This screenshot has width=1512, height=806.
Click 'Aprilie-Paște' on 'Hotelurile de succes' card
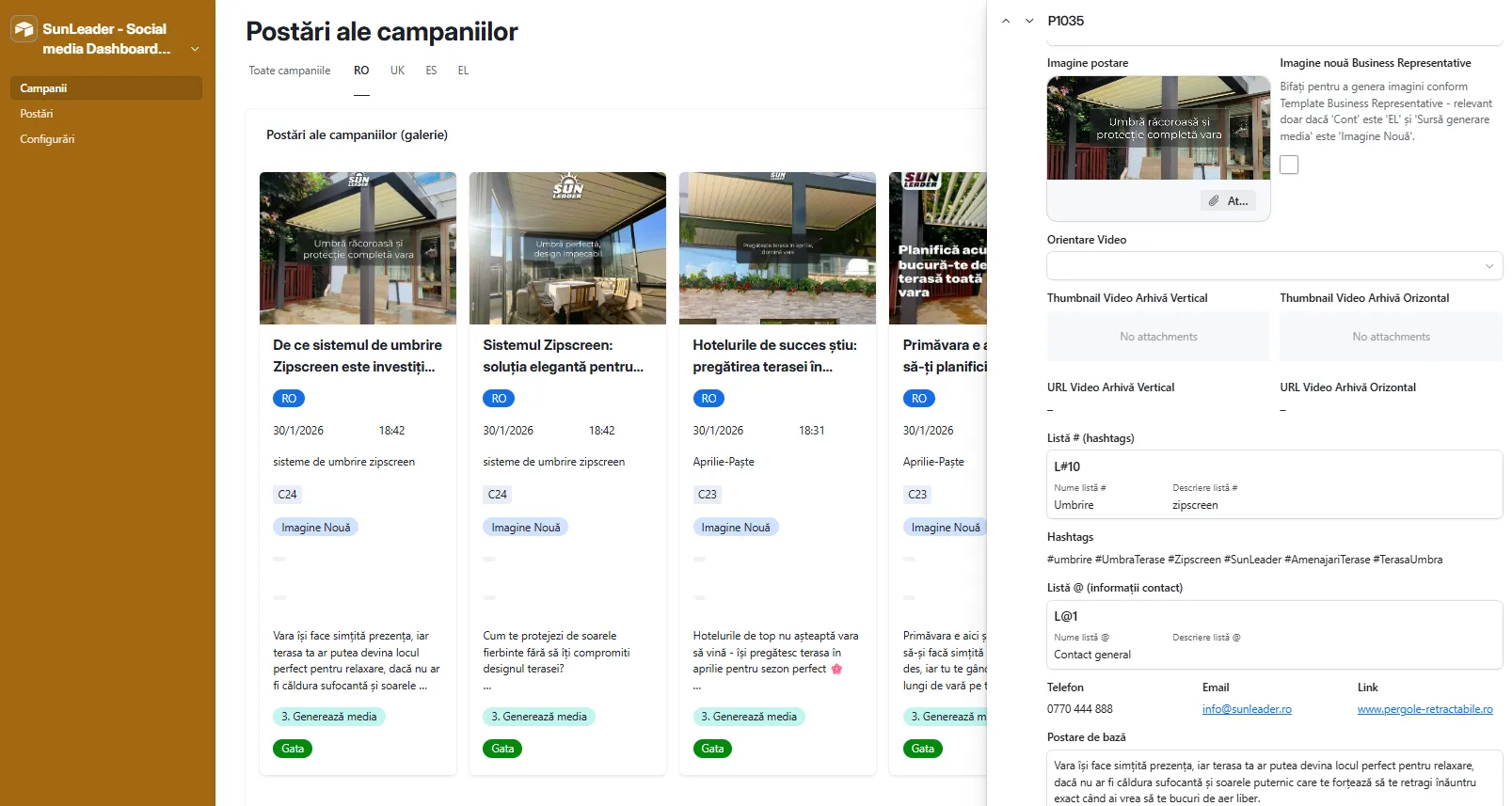(724, 462)
